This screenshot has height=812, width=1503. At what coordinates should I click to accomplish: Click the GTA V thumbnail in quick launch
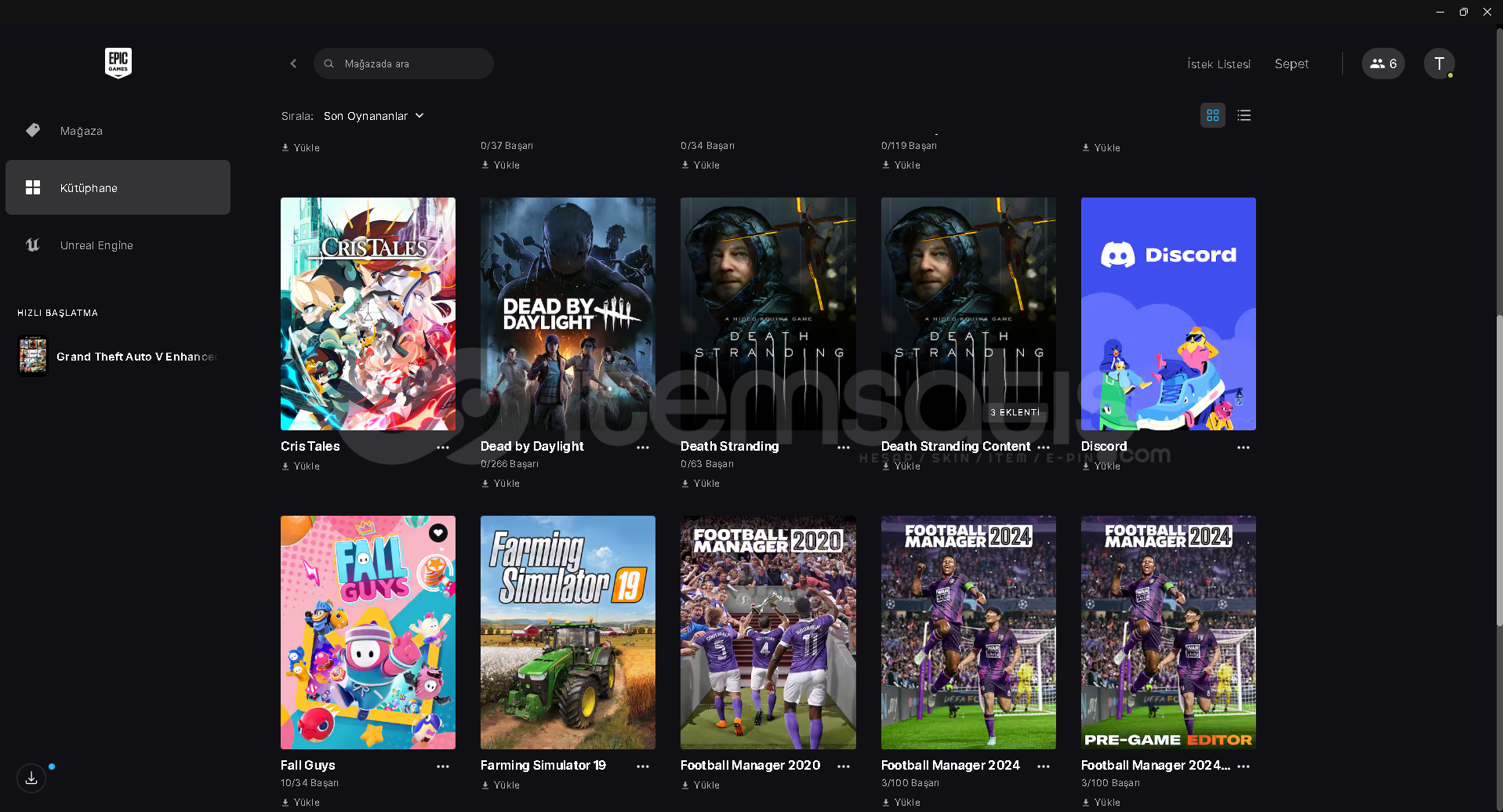(33, 356)
